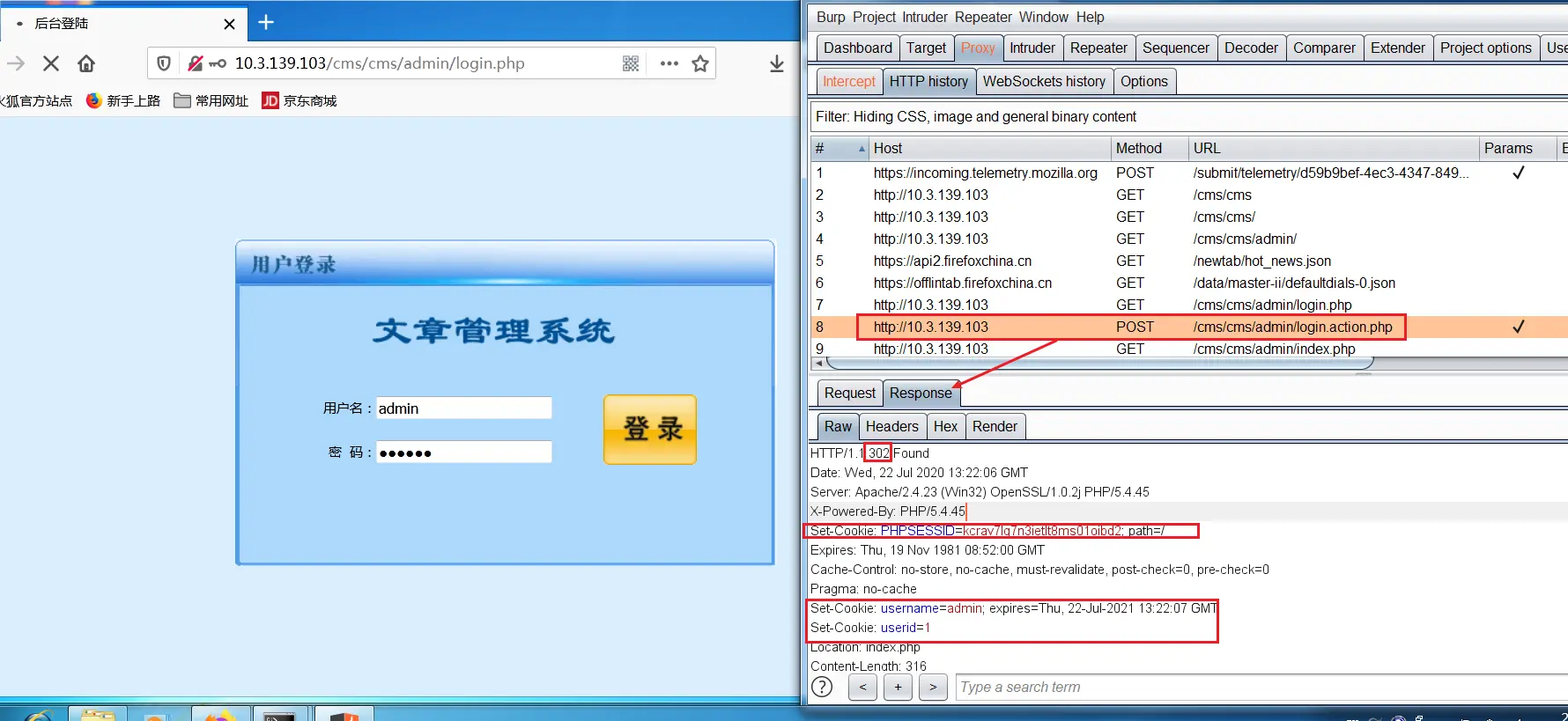
Task: Open WebSockets history sub-tab
Action: pos(1044,81)
